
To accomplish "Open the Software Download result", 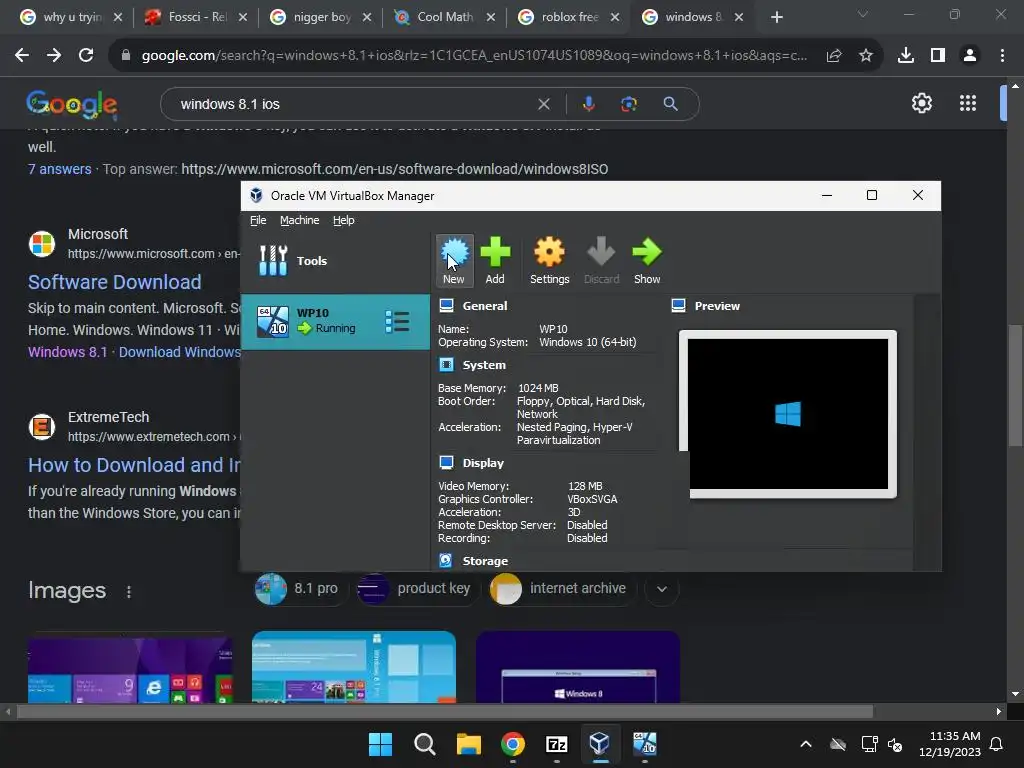I will (x=114, y=282).
